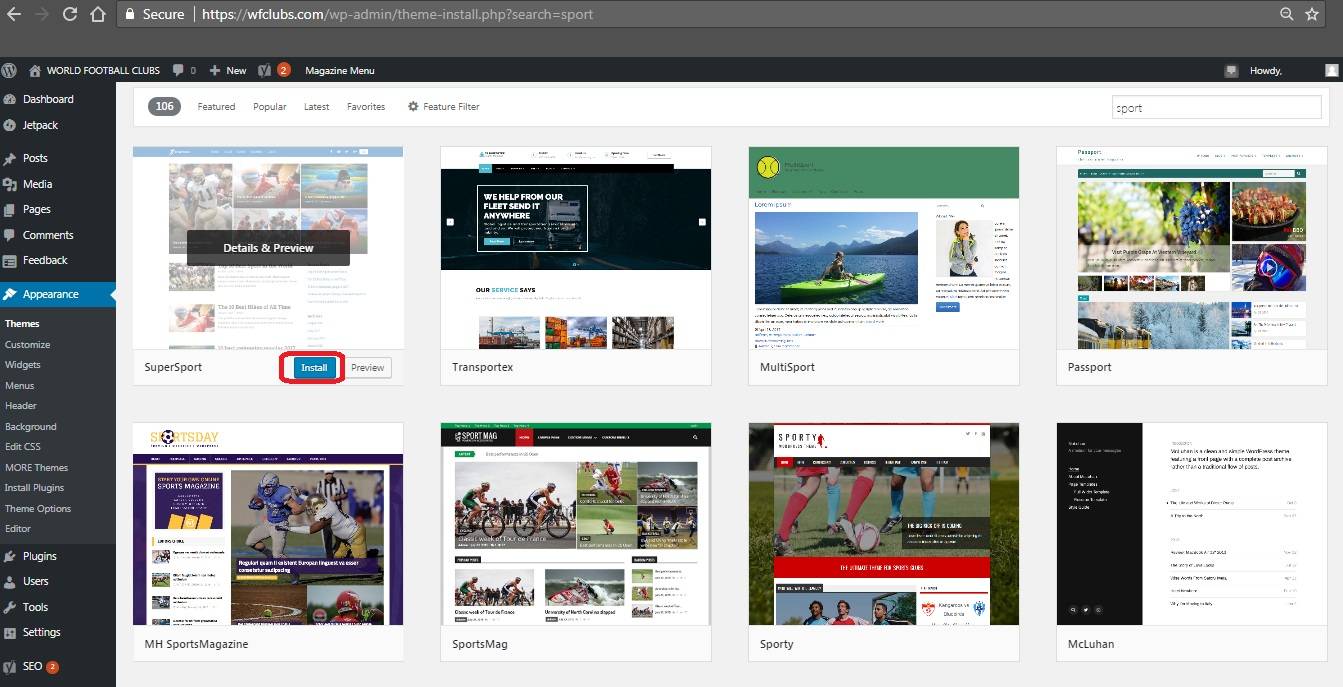
Task: Click the user avatar in the admin bar
Action: pos(1331,70)
